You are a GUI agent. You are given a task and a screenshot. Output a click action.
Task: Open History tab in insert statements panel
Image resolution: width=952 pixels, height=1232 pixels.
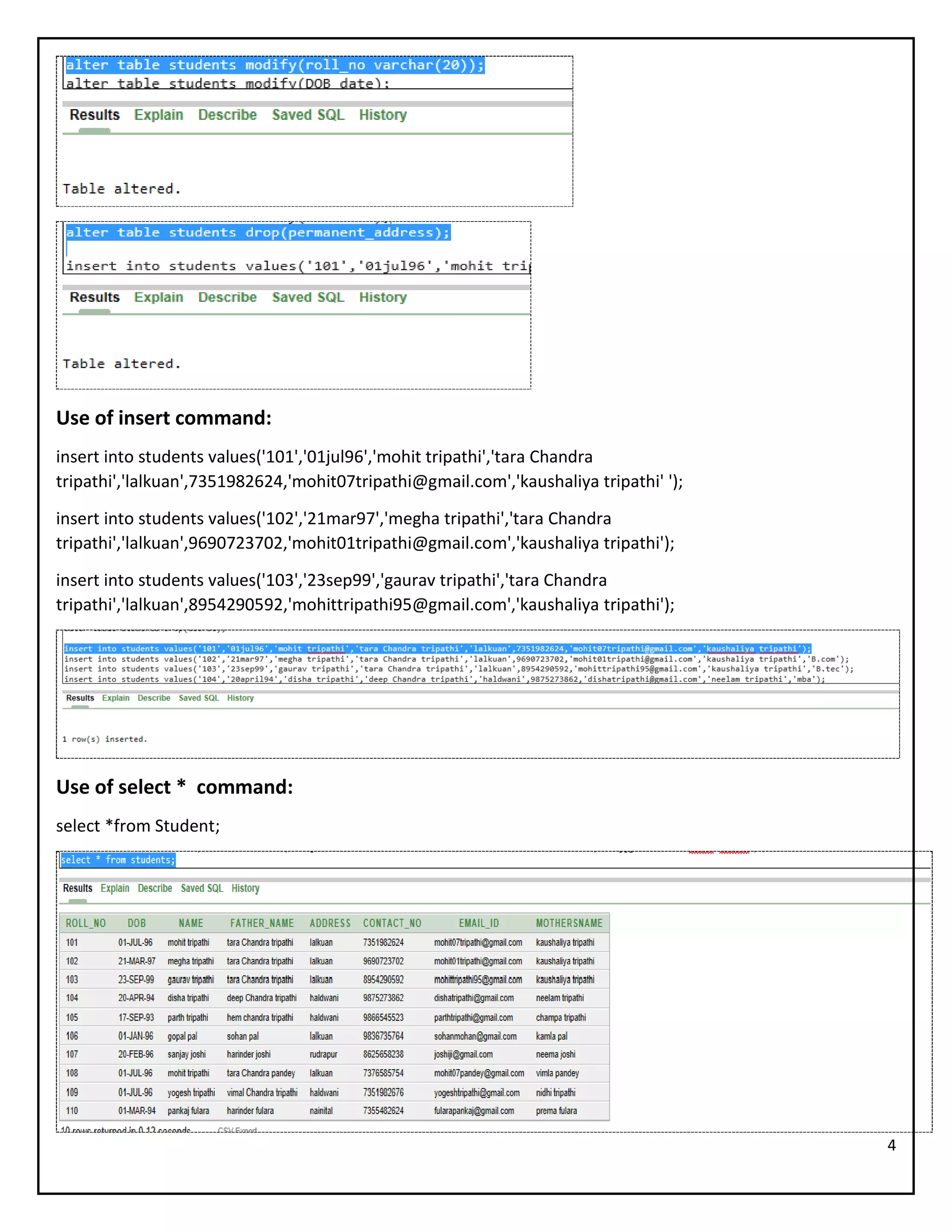tap(240, 698)
